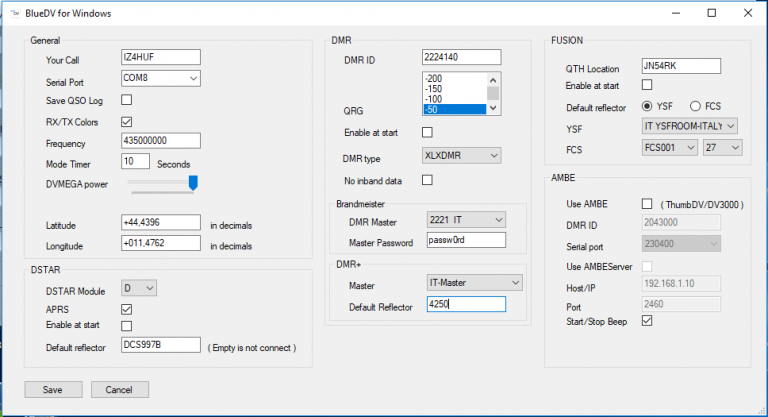Image resolution: width=768 pixels, height=417 pixels.
Task: Click the Cancel button
Action: point(120,390)
